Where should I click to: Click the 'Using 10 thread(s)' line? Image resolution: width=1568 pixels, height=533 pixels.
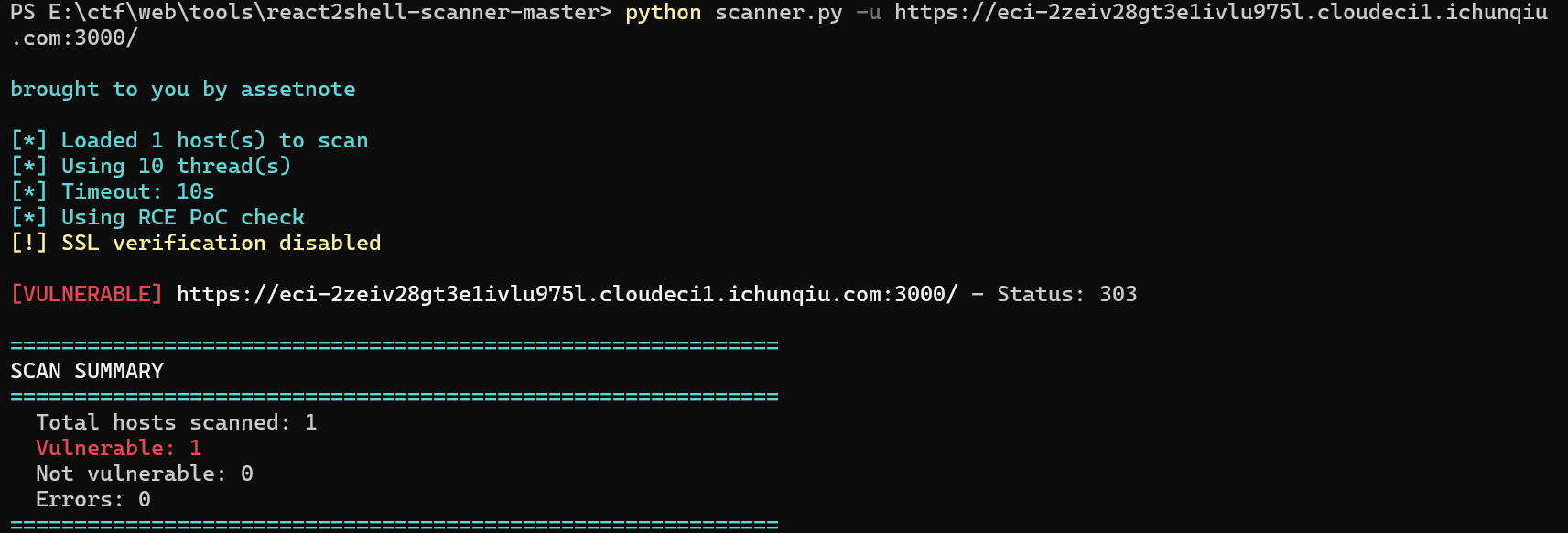tap(176, 166)
